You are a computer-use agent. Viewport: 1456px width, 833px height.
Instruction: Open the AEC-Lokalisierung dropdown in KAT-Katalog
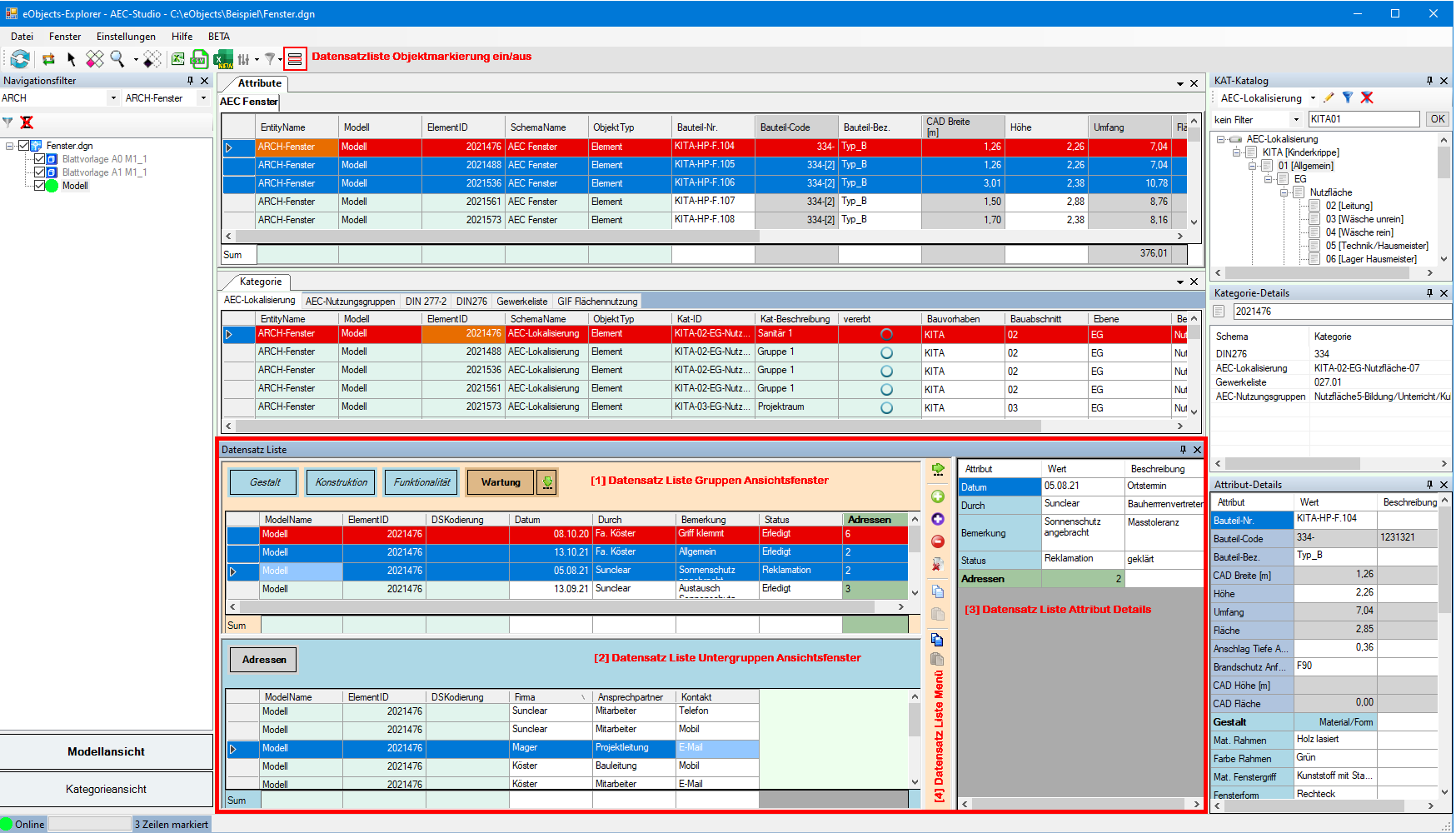click(x=1313, y=98)
